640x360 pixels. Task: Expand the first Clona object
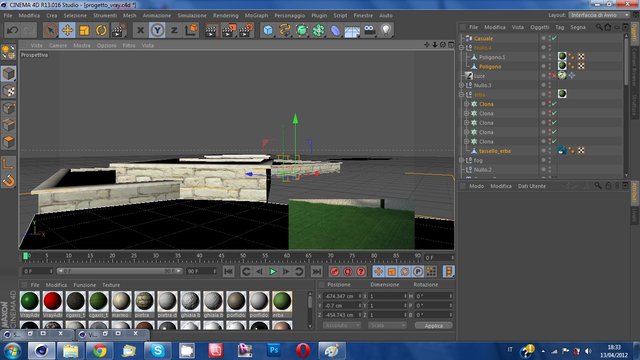coord(466,104)
